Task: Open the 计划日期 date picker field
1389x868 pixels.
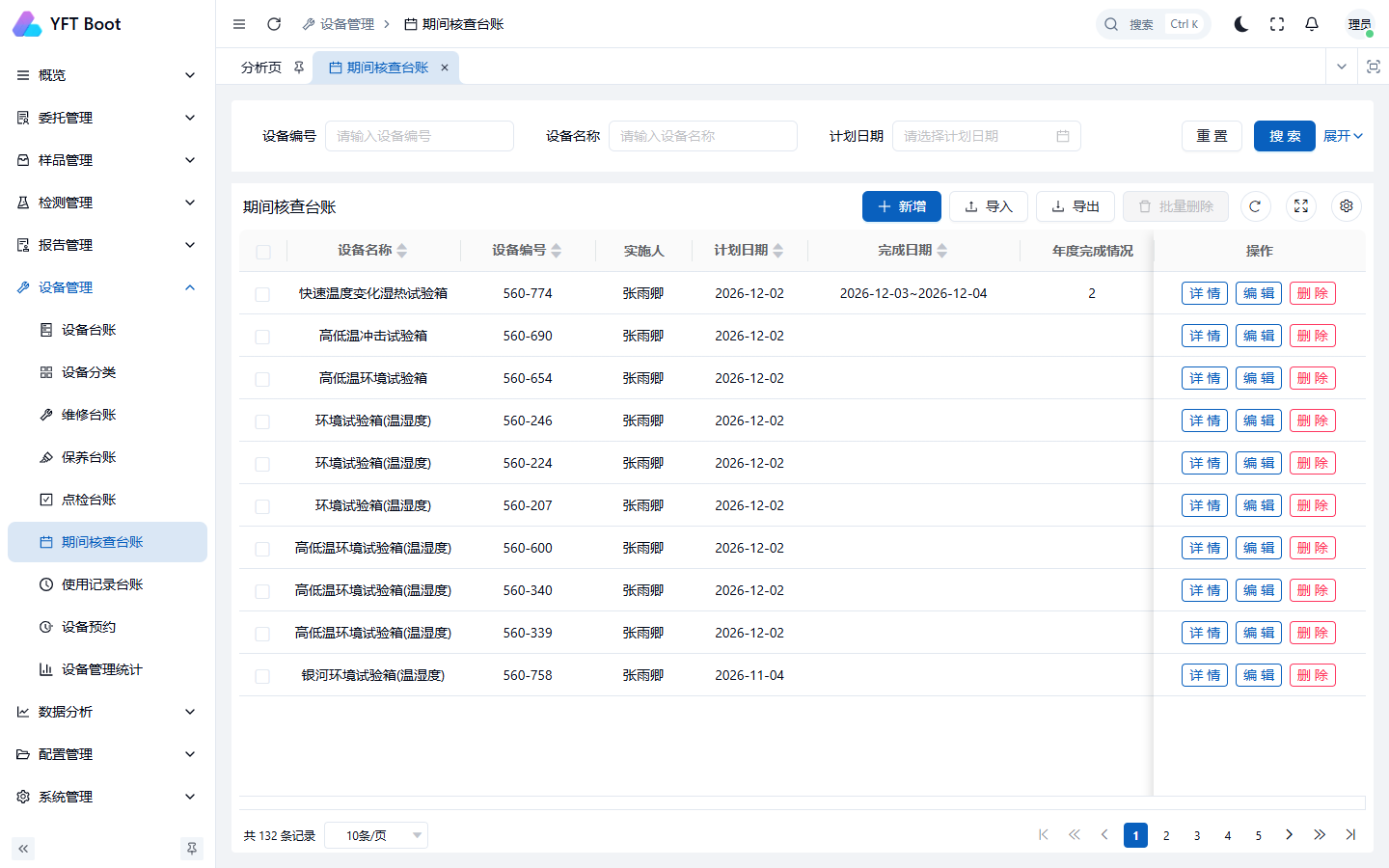Action: [987, 136]
